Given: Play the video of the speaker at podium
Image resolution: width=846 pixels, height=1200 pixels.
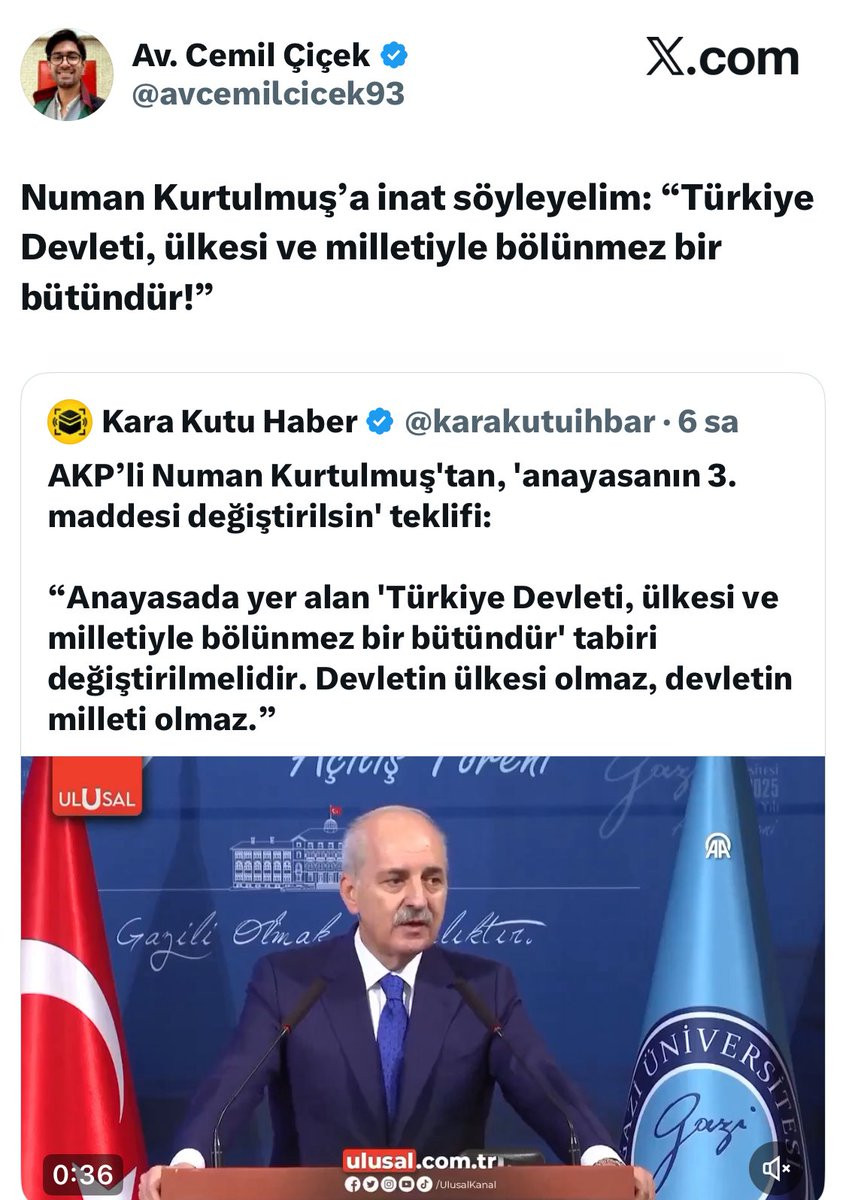Looking at the screenshot, I should (x=423, y=977).
